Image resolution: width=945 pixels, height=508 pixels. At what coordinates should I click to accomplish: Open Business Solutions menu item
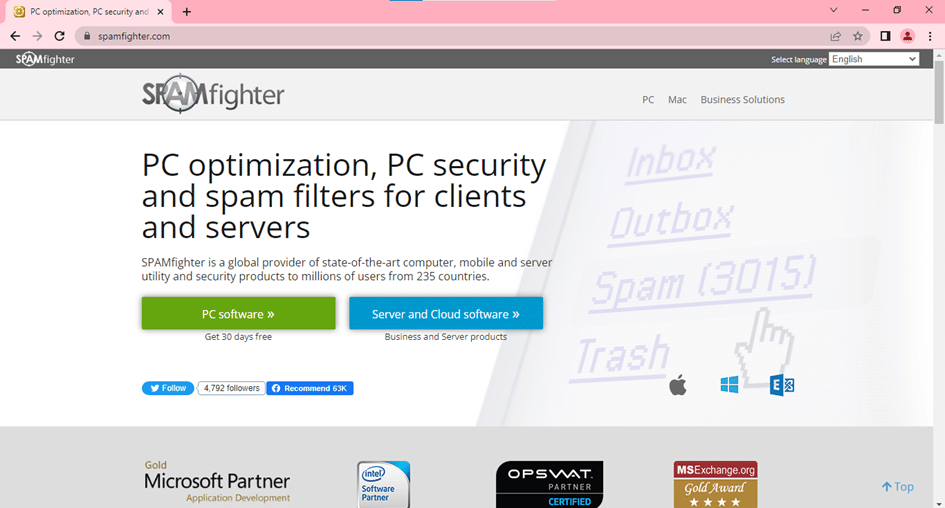click(742, 99)
